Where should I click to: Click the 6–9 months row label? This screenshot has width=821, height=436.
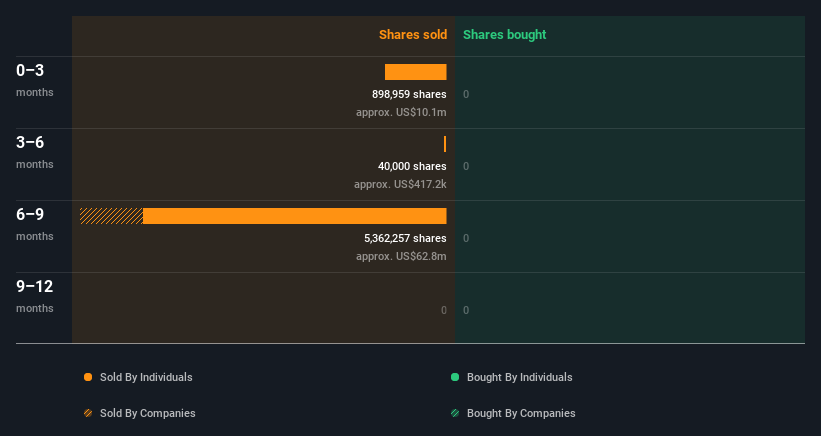coord(35,224)
